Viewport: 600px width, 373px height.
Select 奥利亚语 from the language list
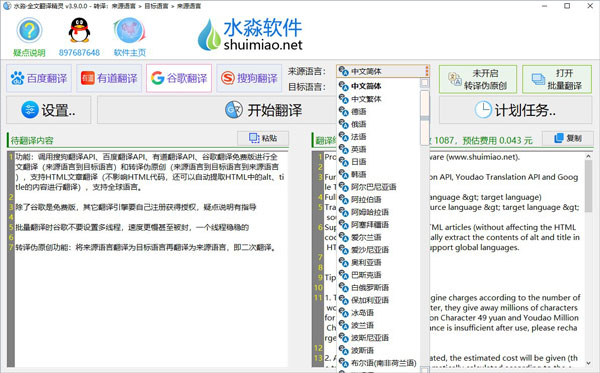tap(378, 262)
